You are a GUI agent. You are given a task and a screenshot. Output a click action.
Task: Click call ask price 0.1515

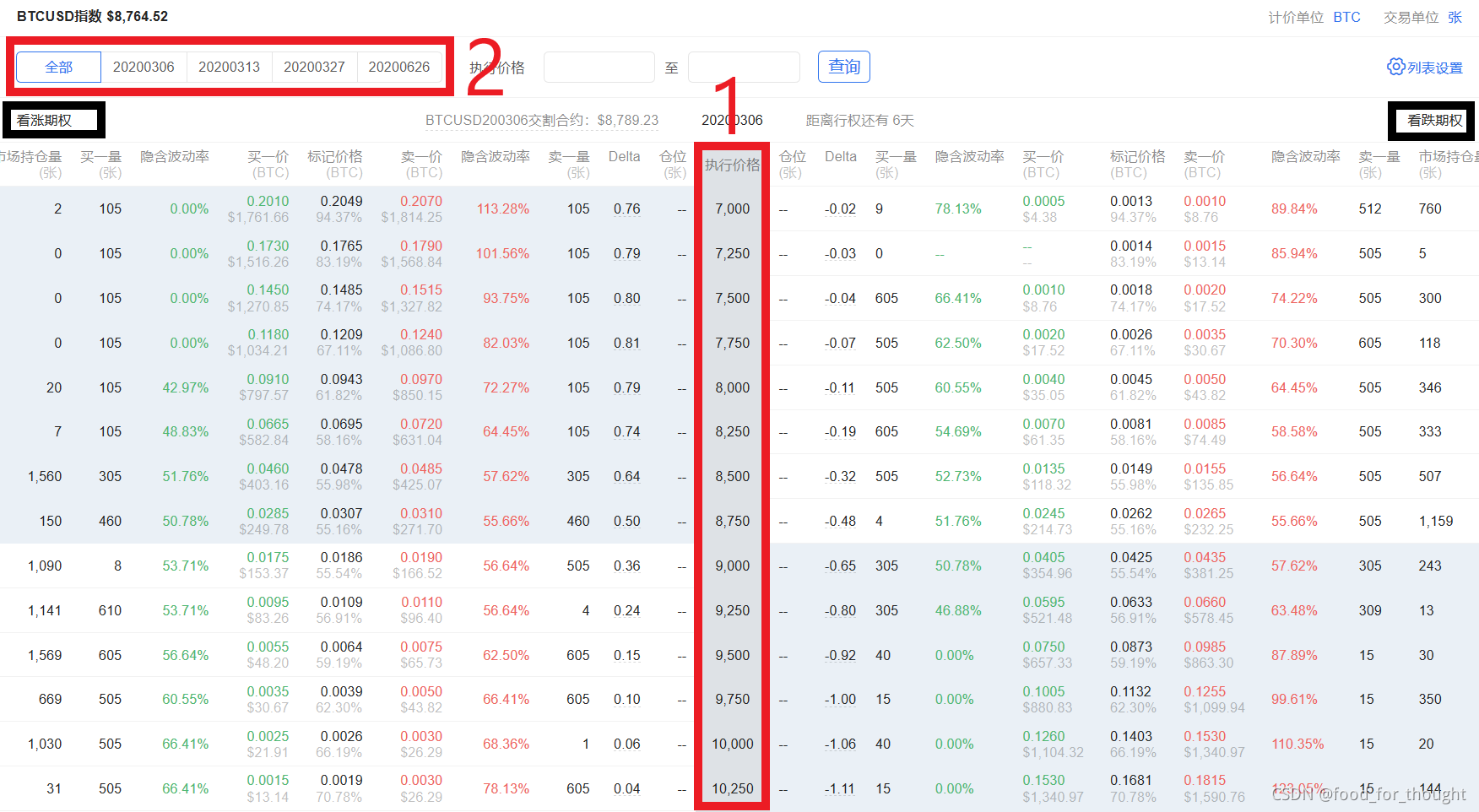coord(421,290)
